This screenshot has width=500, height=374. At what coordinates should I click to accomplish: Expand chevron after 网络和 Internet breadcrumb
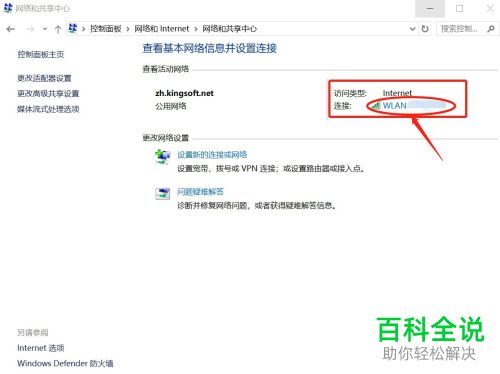[x=196, y=29]
